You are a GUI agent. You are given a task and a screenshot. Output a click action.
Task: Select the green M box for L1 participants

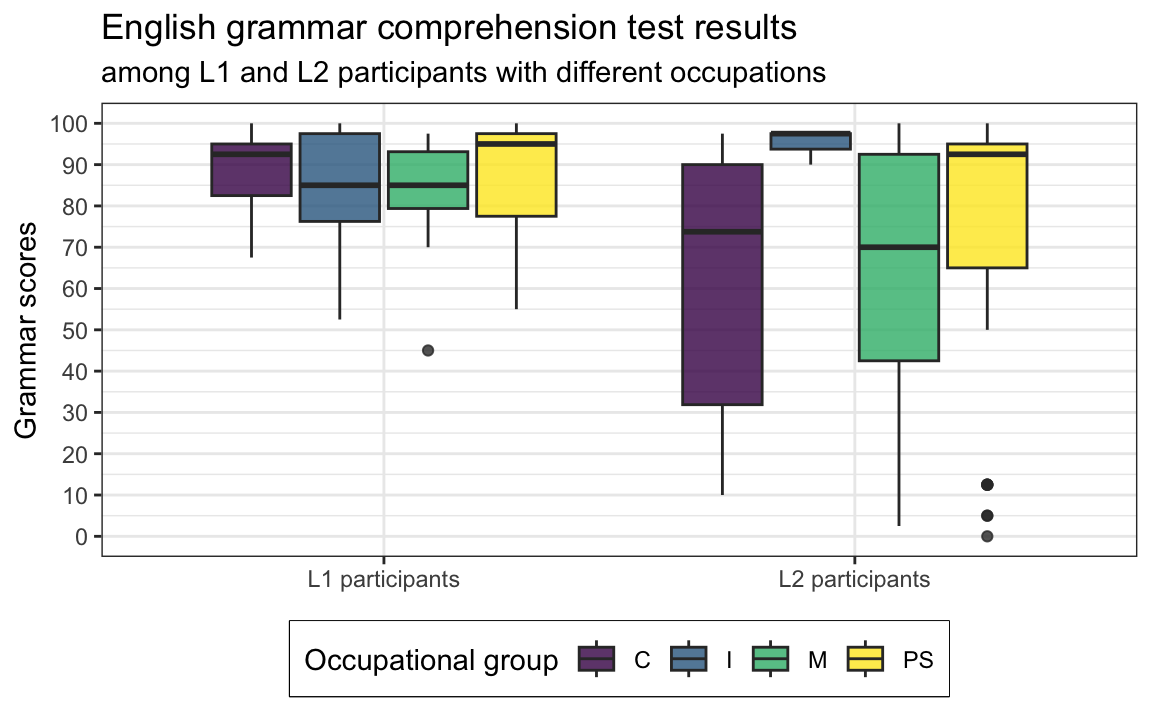(428, 180)
